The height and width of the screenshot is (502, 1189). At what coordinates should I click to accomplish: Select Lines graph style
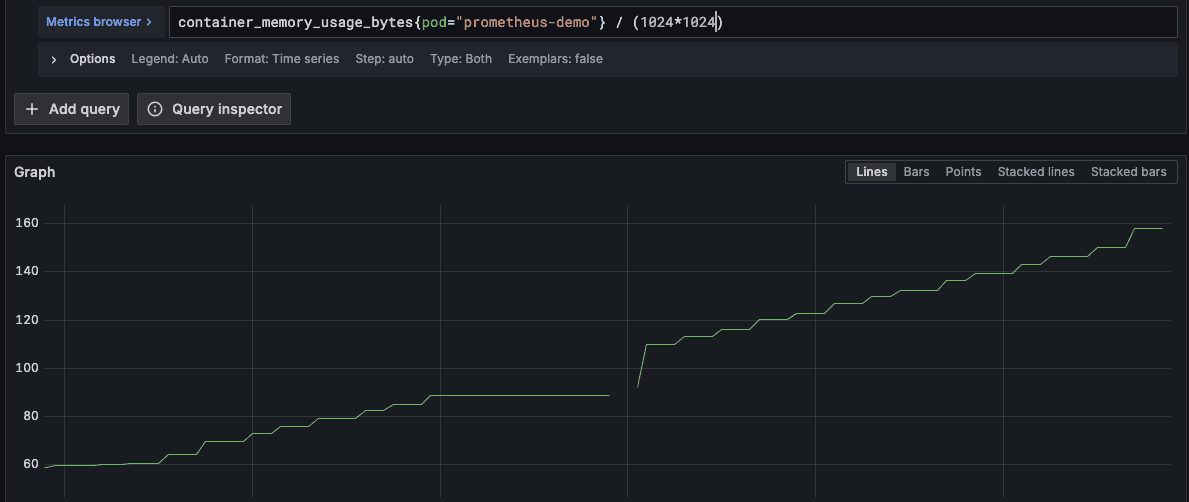(871, 172)
